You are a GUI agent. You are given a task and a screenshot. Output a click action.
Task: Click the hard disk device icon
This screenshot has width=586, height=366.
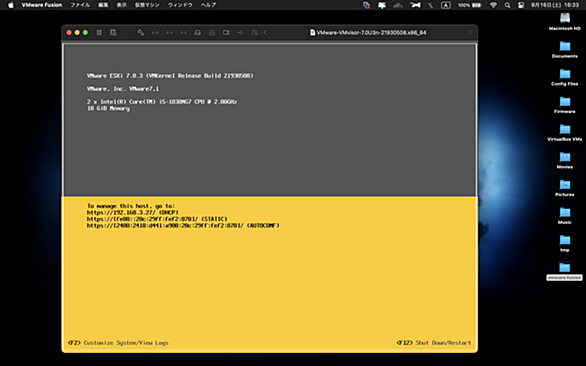tap(198, 33)
